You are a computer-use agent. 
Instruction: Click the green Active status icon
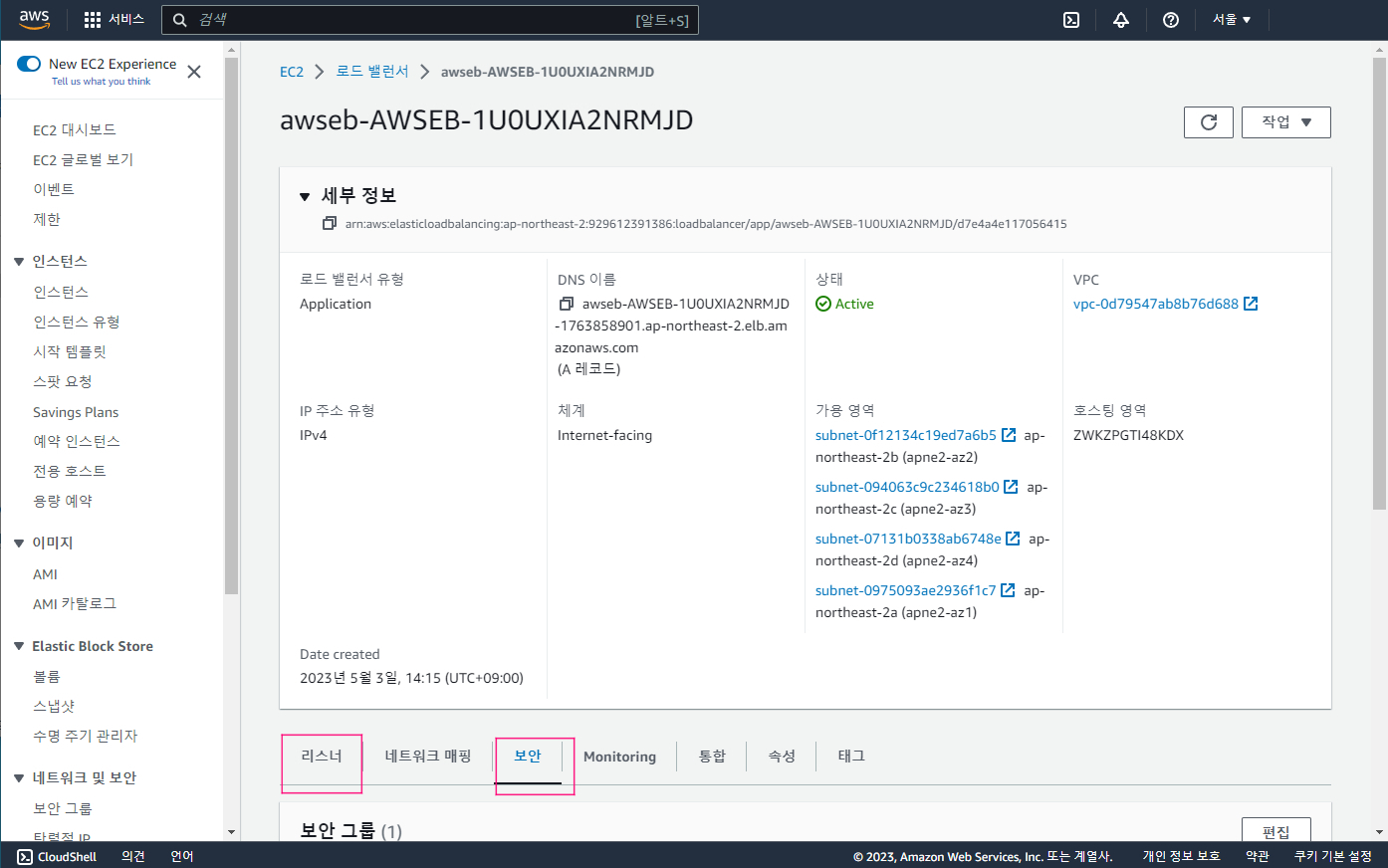coord(823,304)
